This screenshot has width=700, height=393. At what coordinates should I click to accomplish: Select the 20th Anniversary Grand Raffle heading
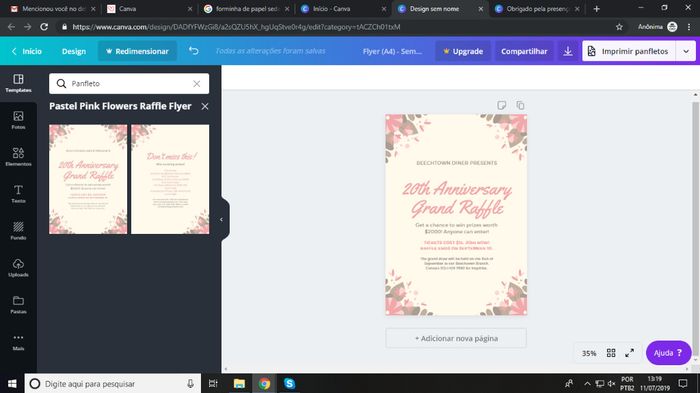click(x=457, y=198)
